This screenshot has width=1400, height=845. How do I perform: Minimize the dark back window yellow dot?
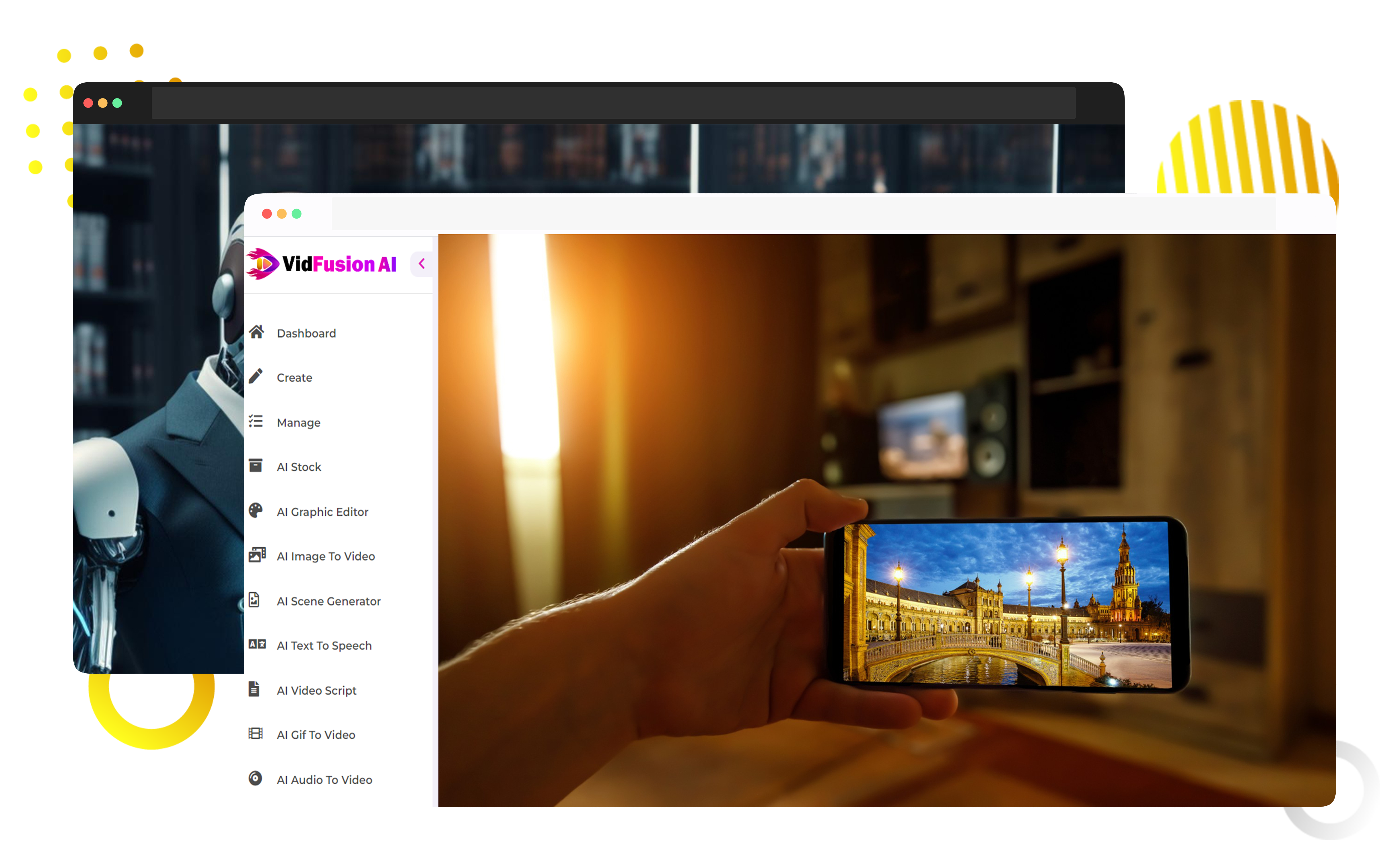click(x=103, y=103)
